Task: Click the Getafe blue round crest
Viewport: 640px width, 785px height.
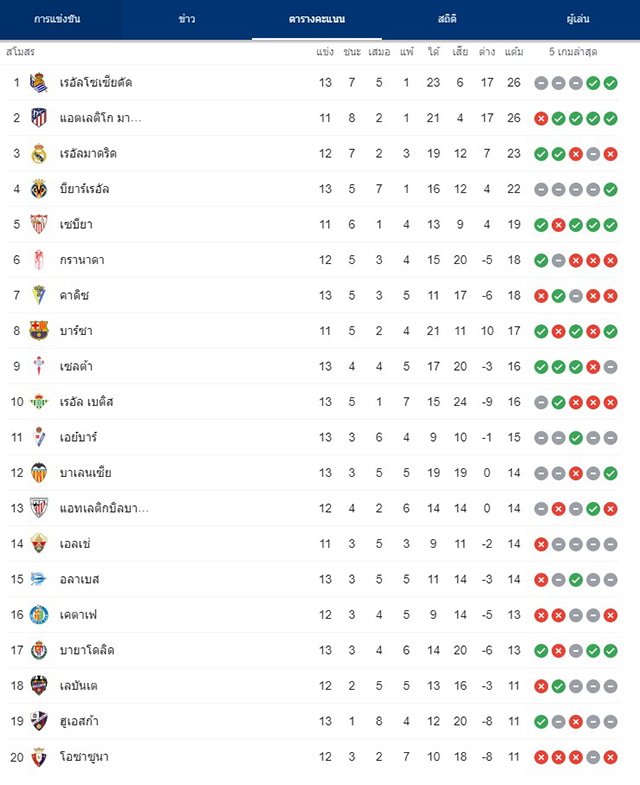Action: [39, 615]
